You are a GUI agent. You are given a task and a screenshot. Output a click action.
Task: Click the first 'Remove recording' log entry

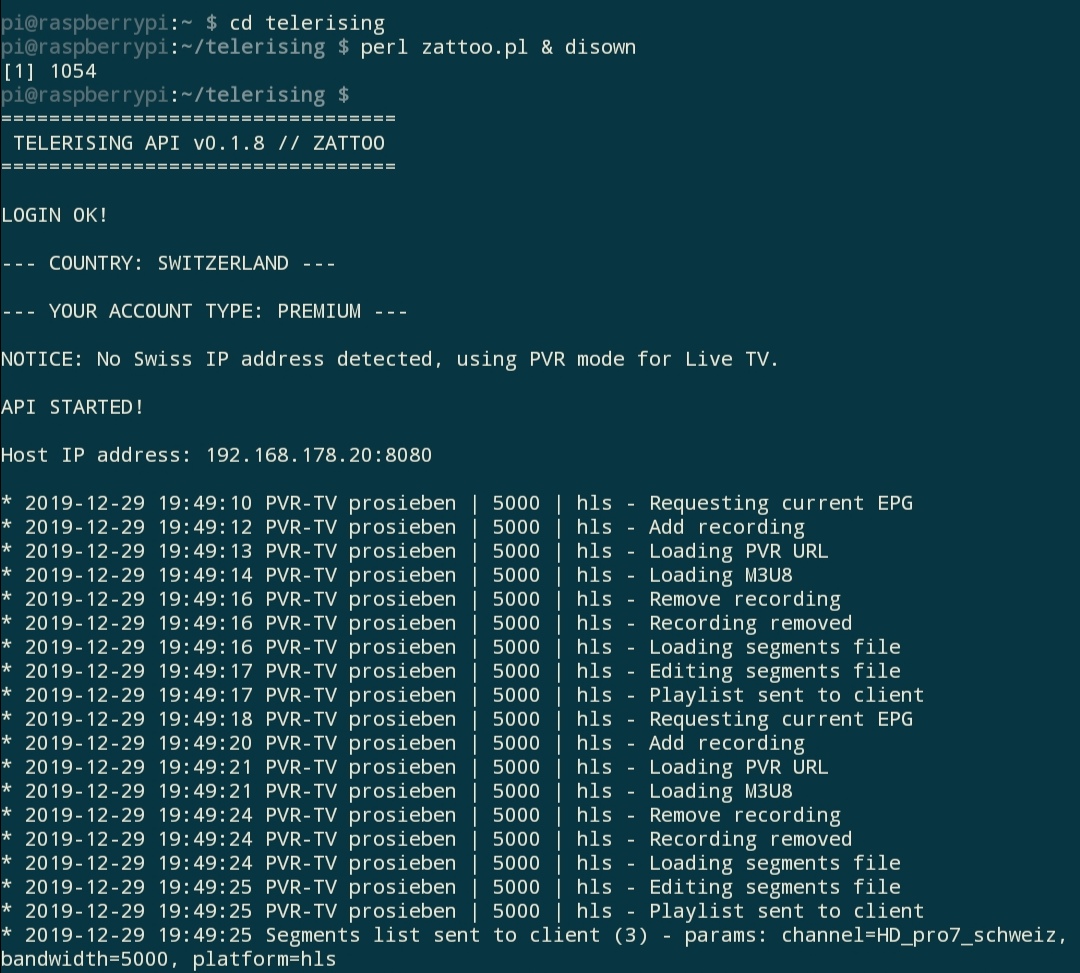(421, 600)
